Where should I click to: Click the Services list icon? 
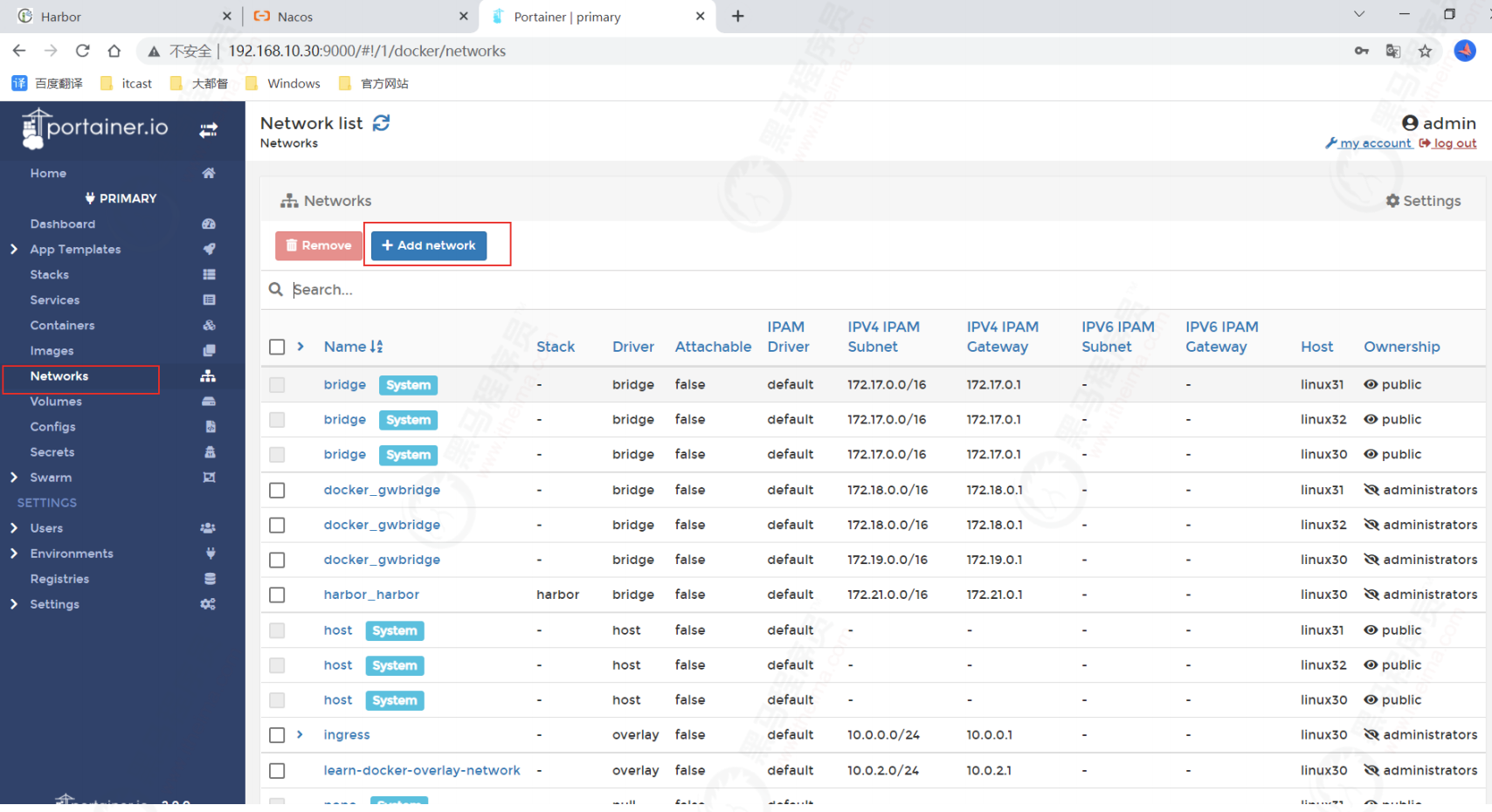[208, 299]
